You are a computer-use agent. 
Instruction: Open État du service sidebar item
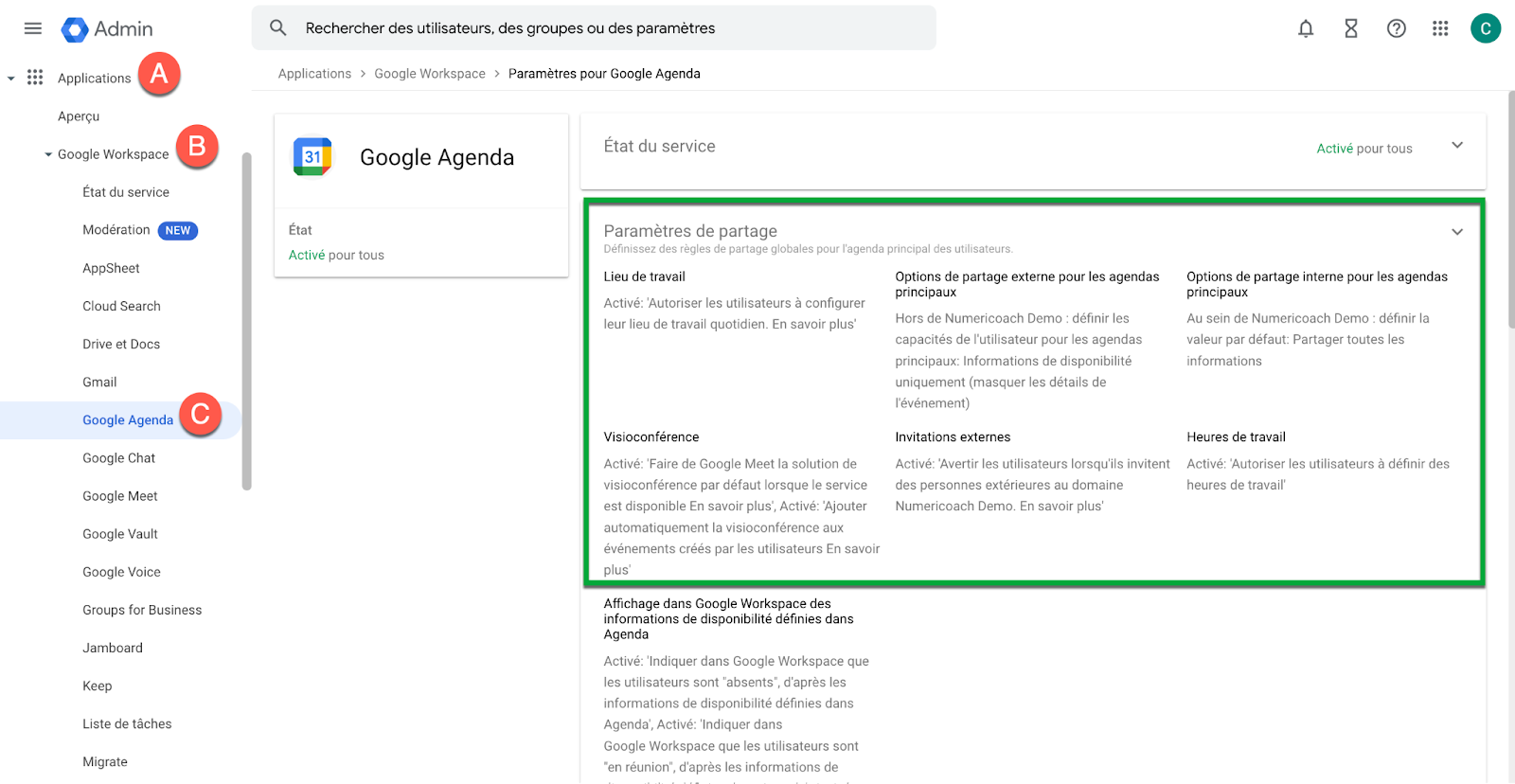(x=126, y=192)
